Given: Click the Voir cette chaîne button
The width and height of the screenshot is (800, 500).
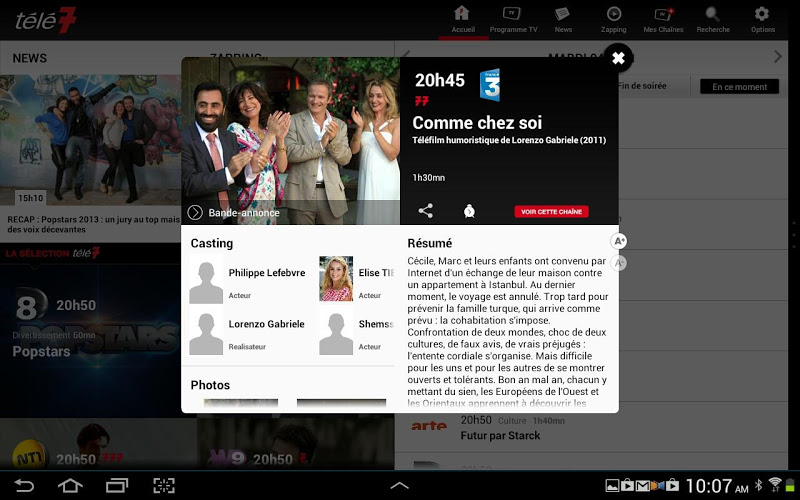Looking at the screenshot, I should (x=551, y=211).
